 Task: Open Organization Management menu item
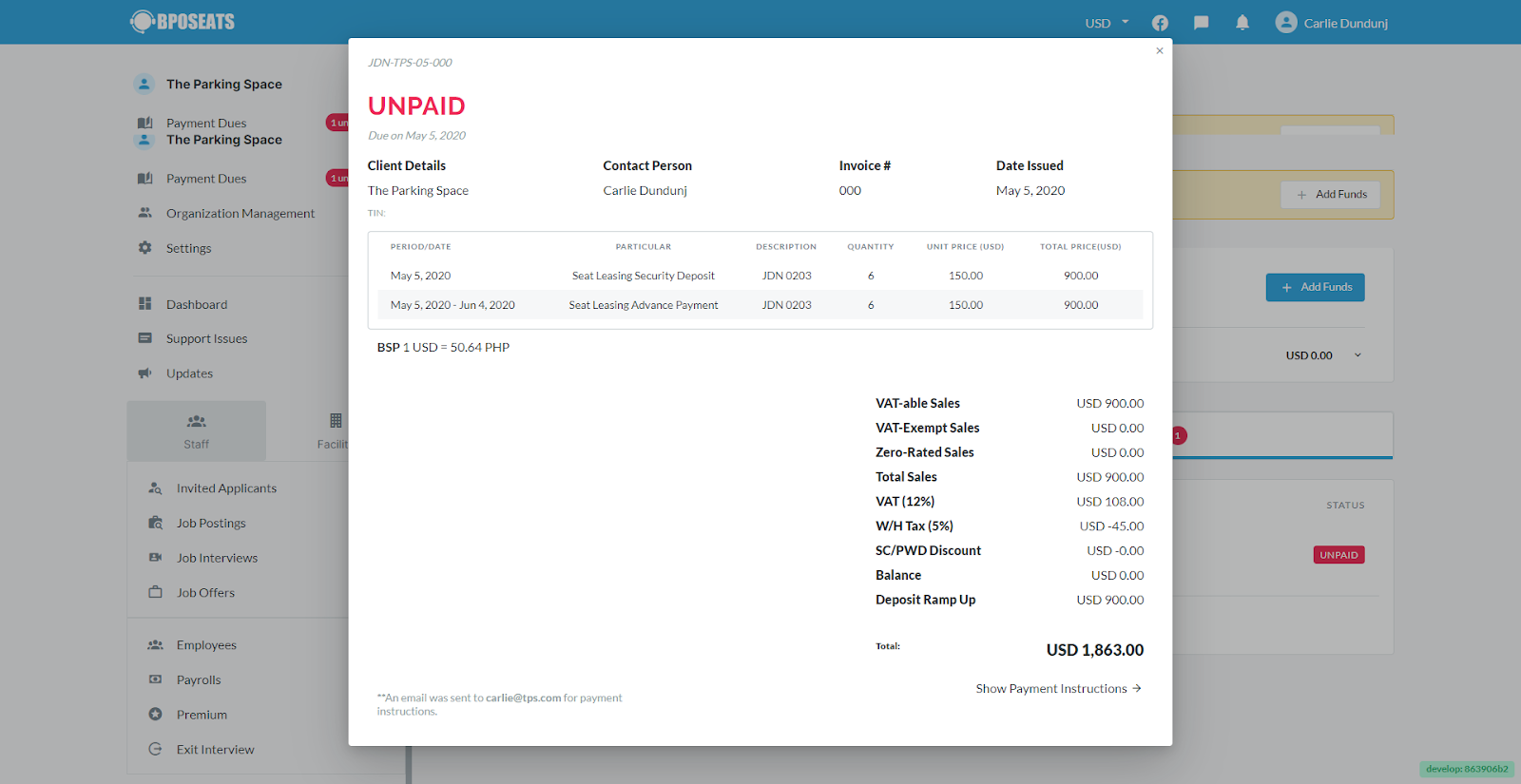240,214
